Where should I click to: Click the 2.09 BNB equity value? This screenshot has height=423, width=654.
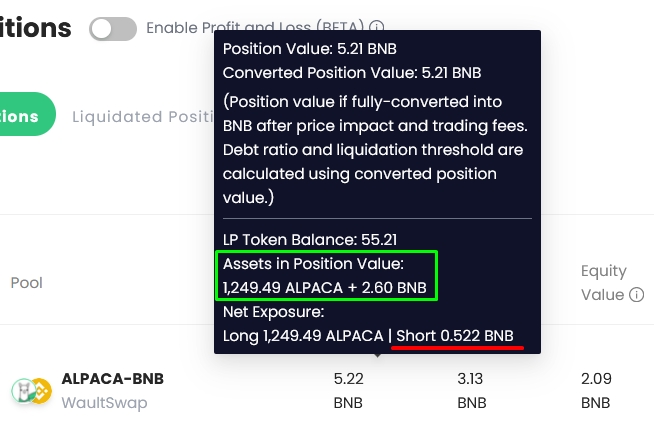[x=595, y=390]
